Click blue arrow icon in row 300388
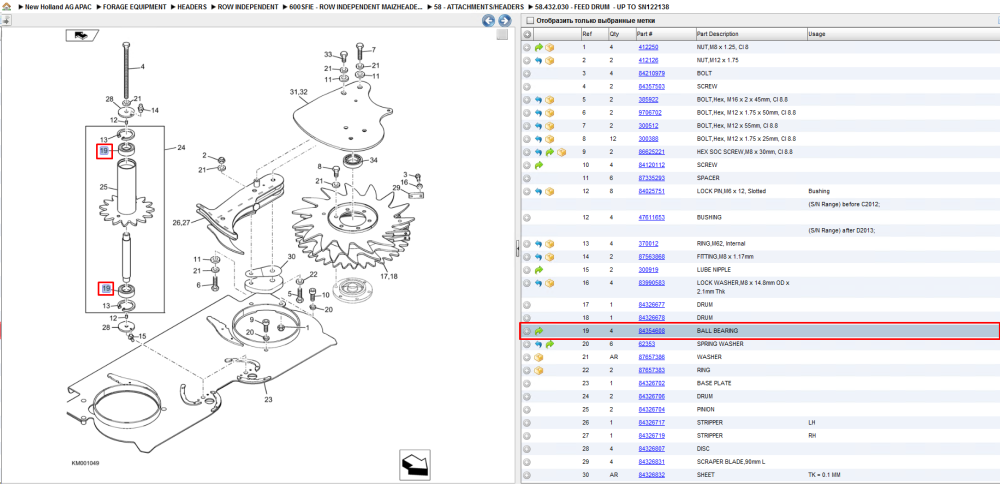 539,139
